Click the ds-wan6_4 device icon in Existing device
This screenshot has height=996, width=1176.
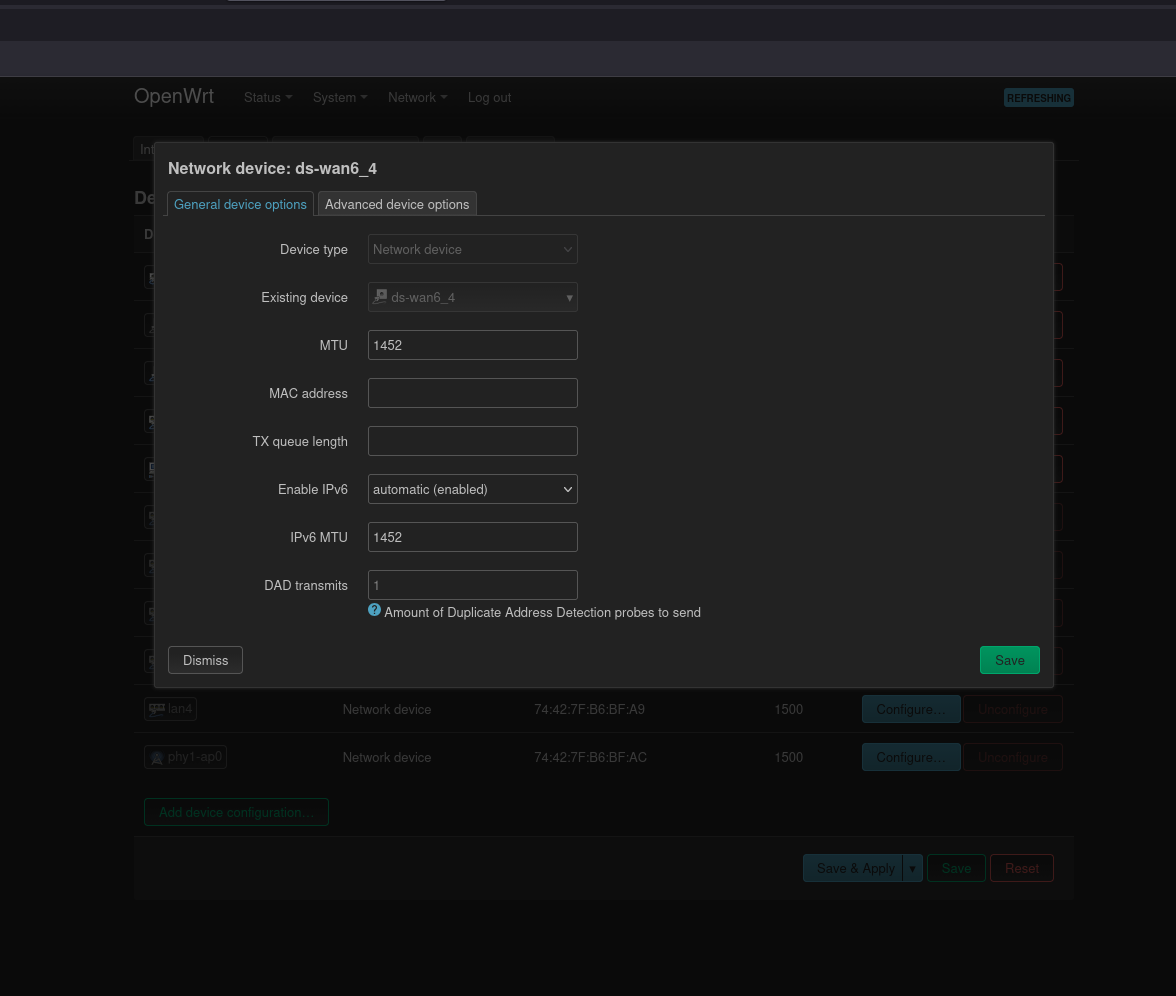click(x=380, y=297)
